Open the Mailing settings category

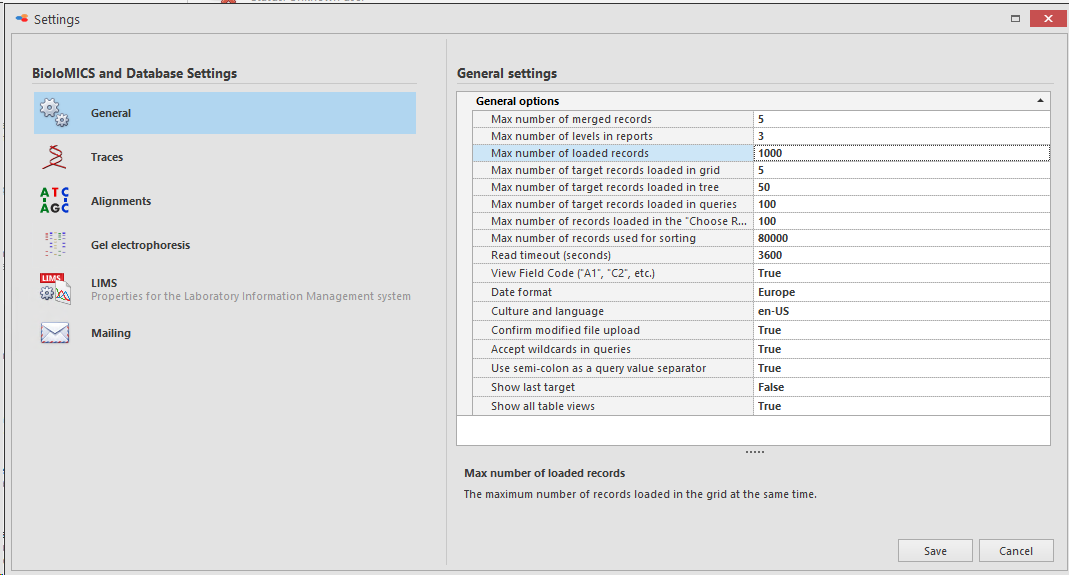click(225, 333)
